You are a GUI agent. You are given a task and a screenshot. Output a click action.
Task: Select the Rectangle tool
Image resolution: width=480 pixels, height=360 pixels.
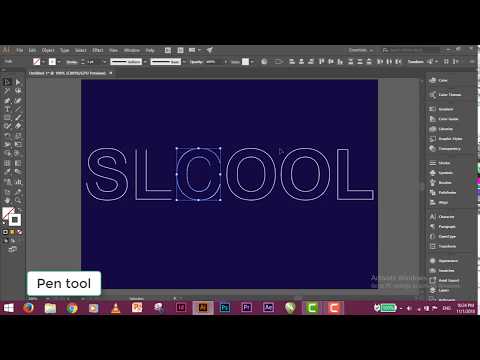pos(7,118)
